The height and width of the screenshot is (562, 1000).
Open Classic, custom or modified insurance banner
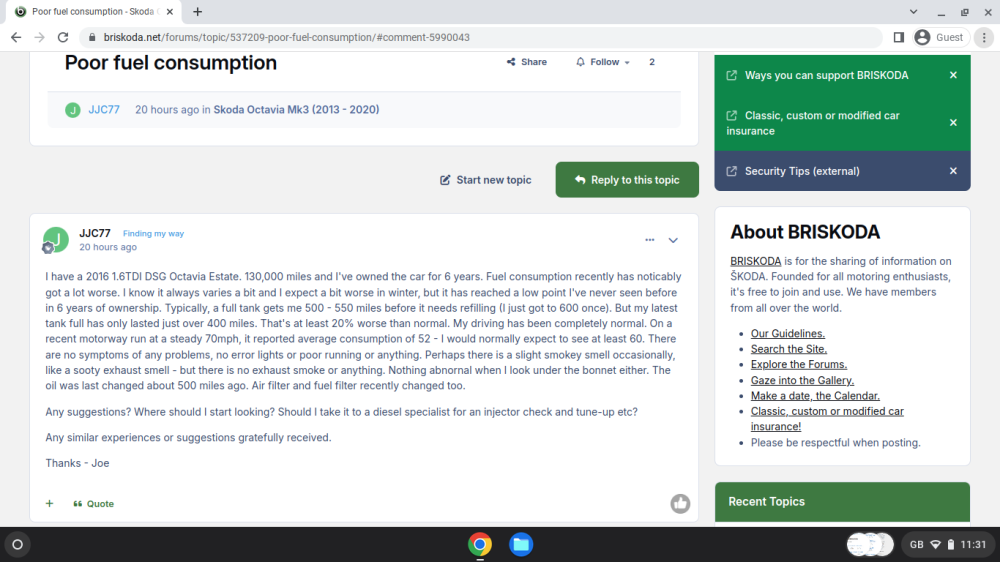tap(813, 123)
